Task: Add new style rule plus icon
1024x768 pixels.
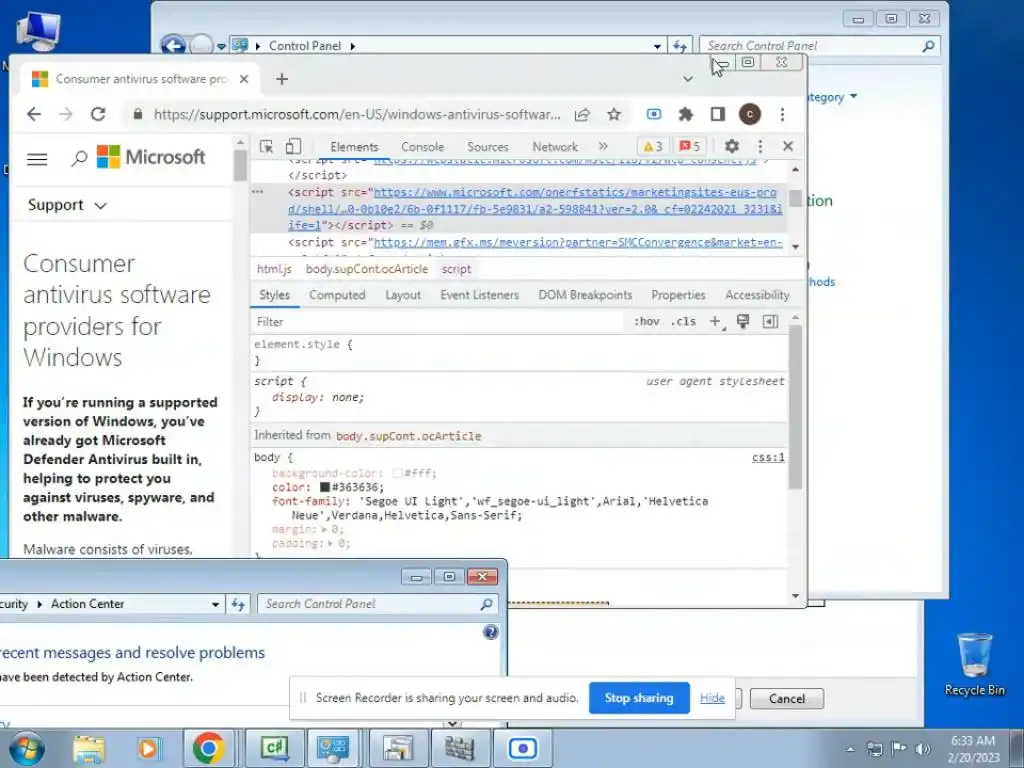Action: point(716,322)
